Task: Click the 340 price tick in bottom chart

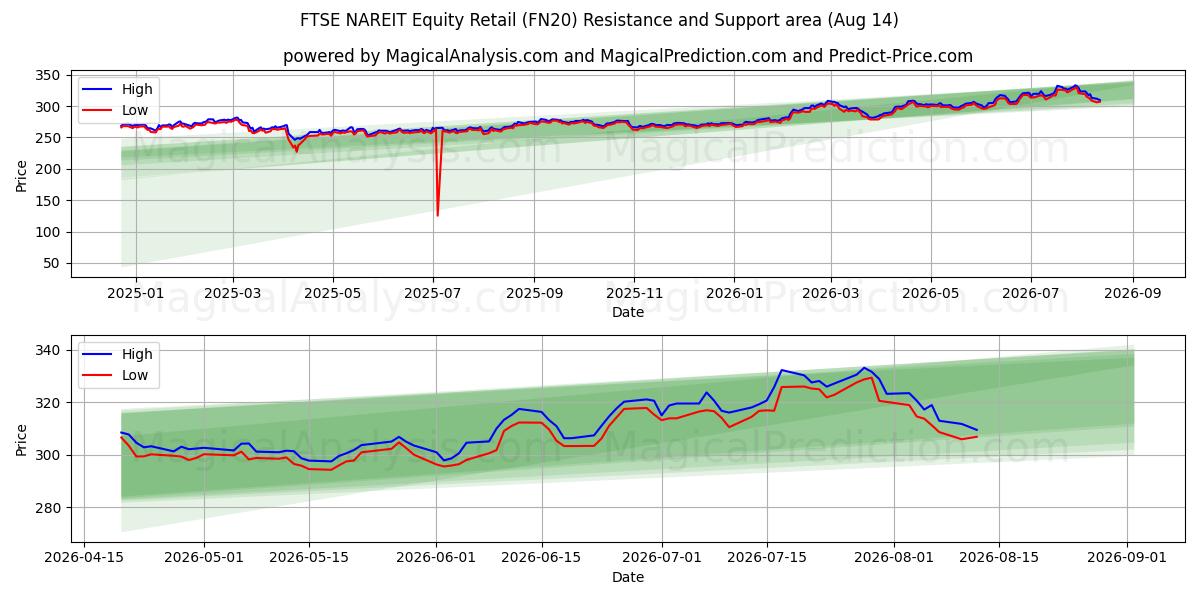Action: (50, 350)
